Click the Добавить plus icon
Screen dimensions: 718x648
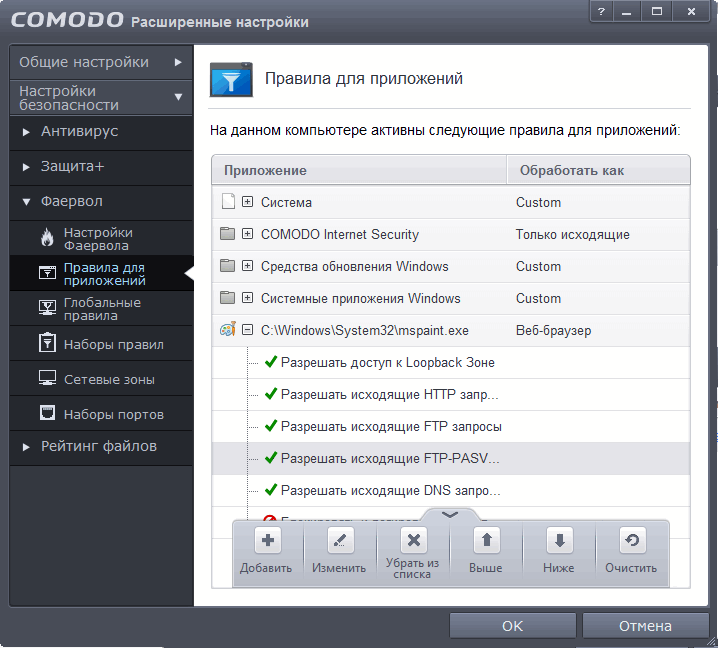point(267,542)
